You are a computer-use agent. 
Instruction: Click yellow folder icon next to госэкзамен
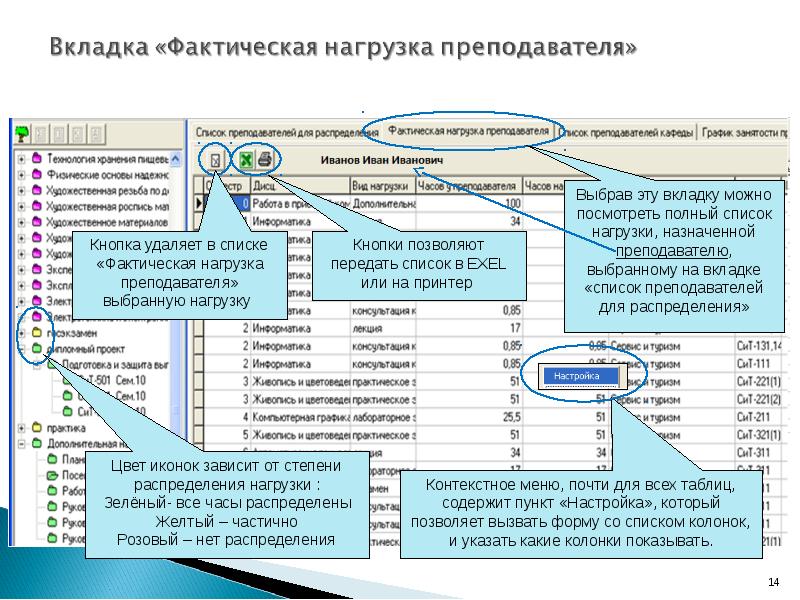tap(36, 333)
